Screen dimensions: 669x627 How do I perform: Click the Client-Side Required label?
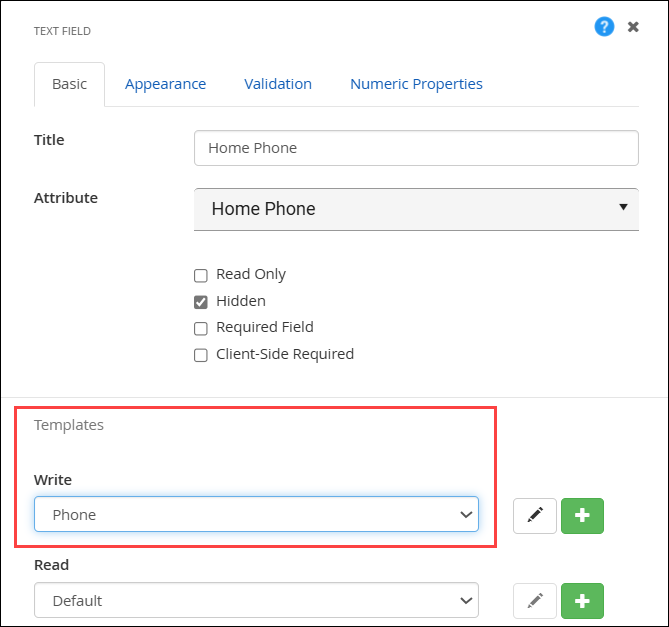[285, 354]
